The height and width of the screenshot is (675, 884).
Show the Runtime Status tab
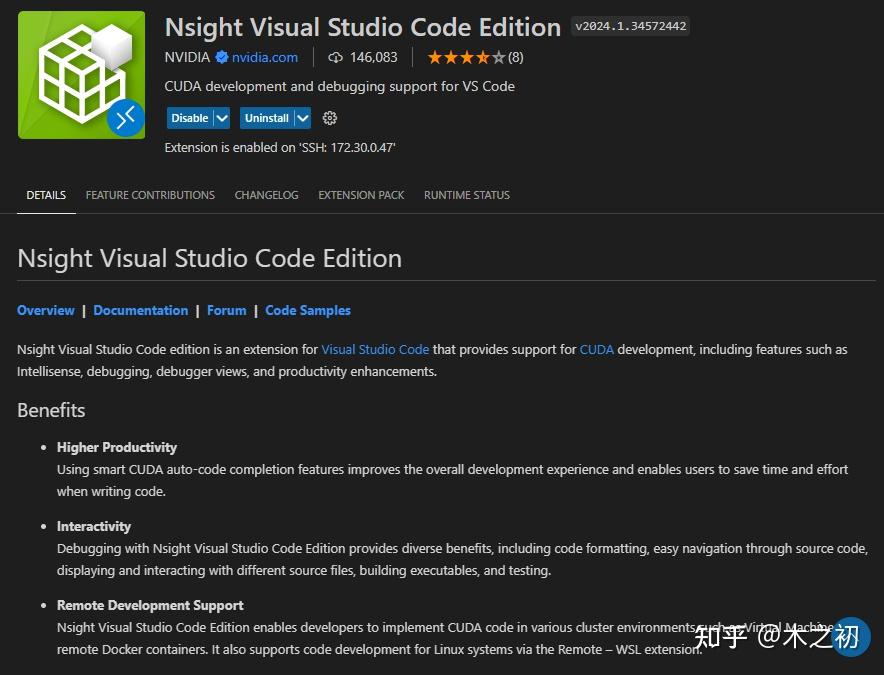pos(466,195)
